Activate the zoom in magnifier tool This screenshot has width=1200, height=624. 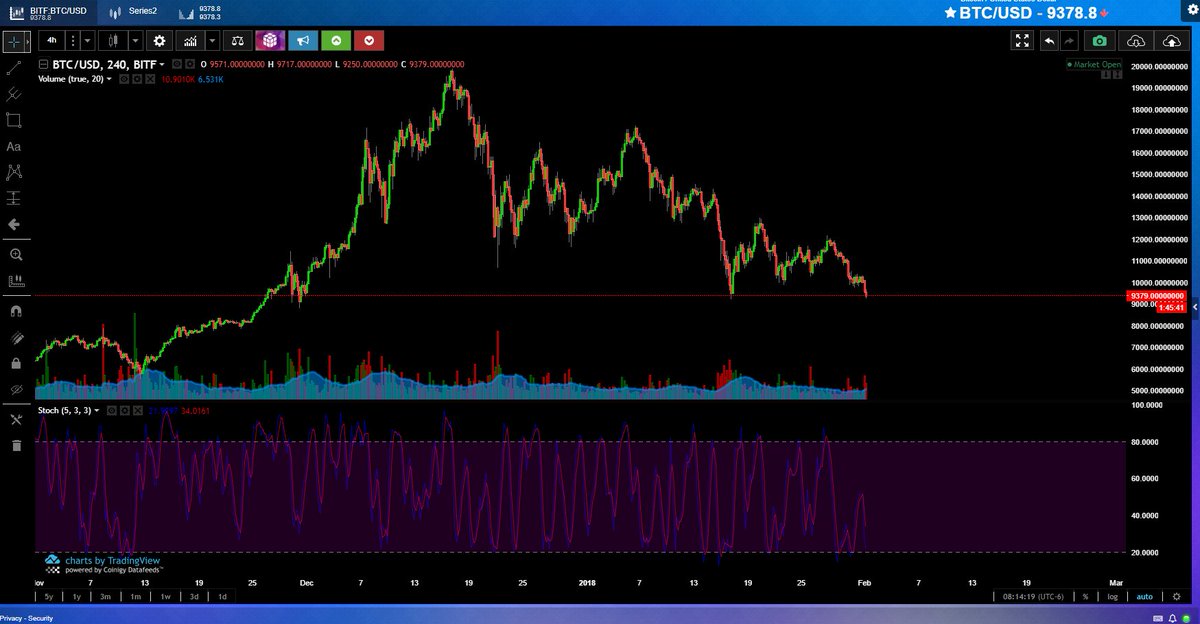pos(14,255)
